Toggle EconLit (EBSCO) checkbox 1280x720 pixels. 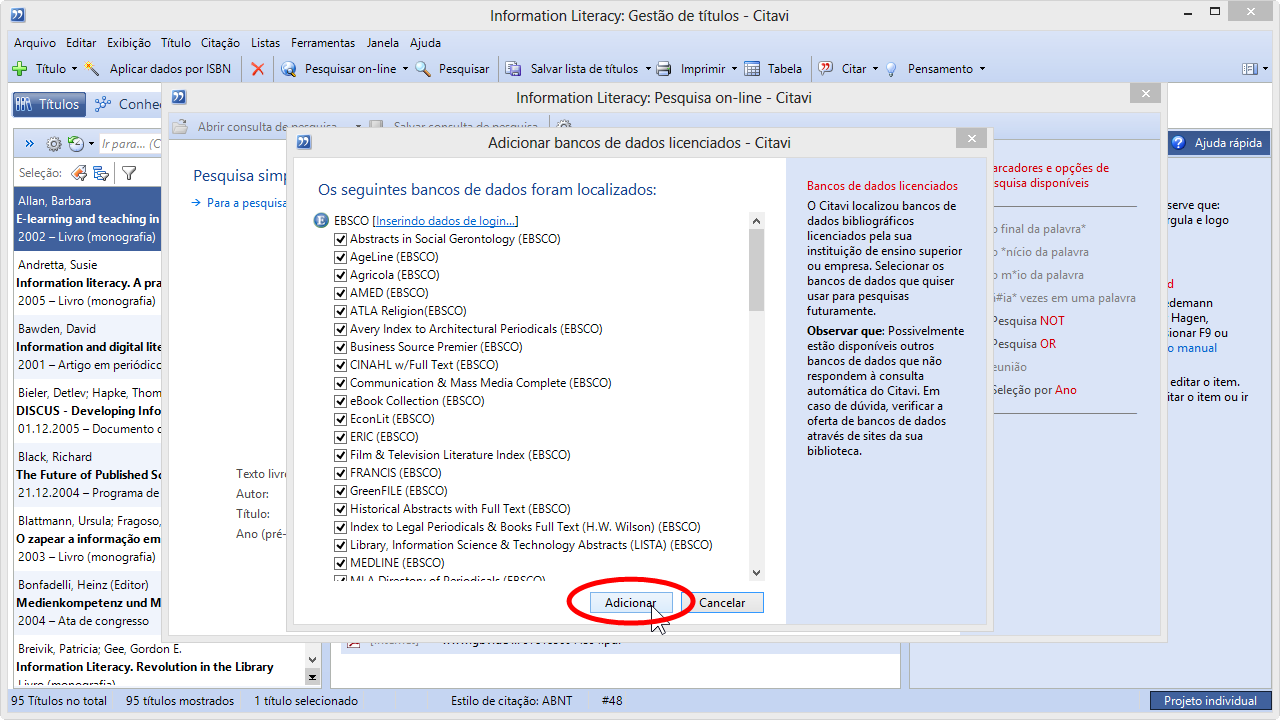coord(341,419)
